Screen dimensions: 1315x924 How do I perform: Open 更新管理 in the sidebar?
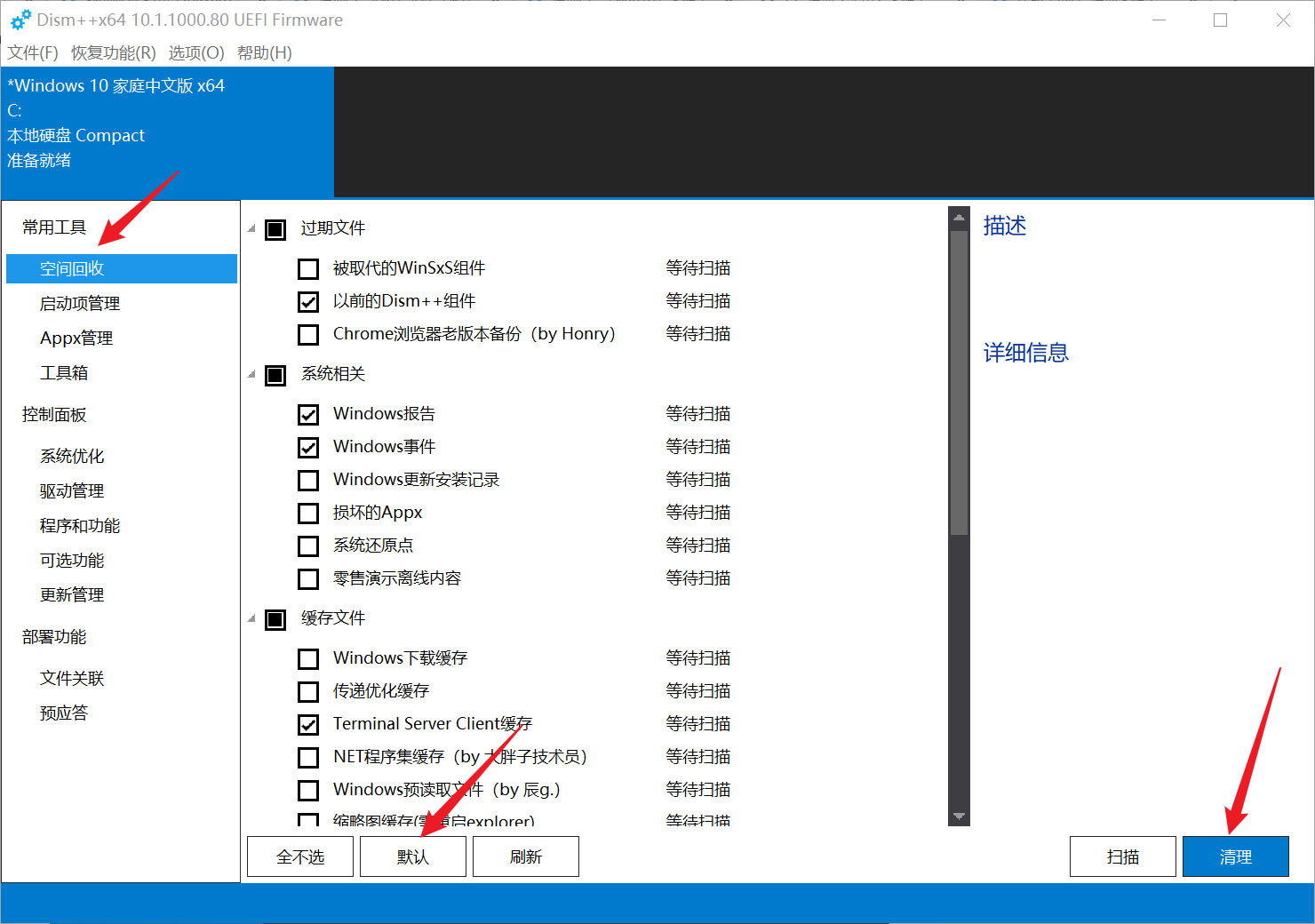coord(72,595)
